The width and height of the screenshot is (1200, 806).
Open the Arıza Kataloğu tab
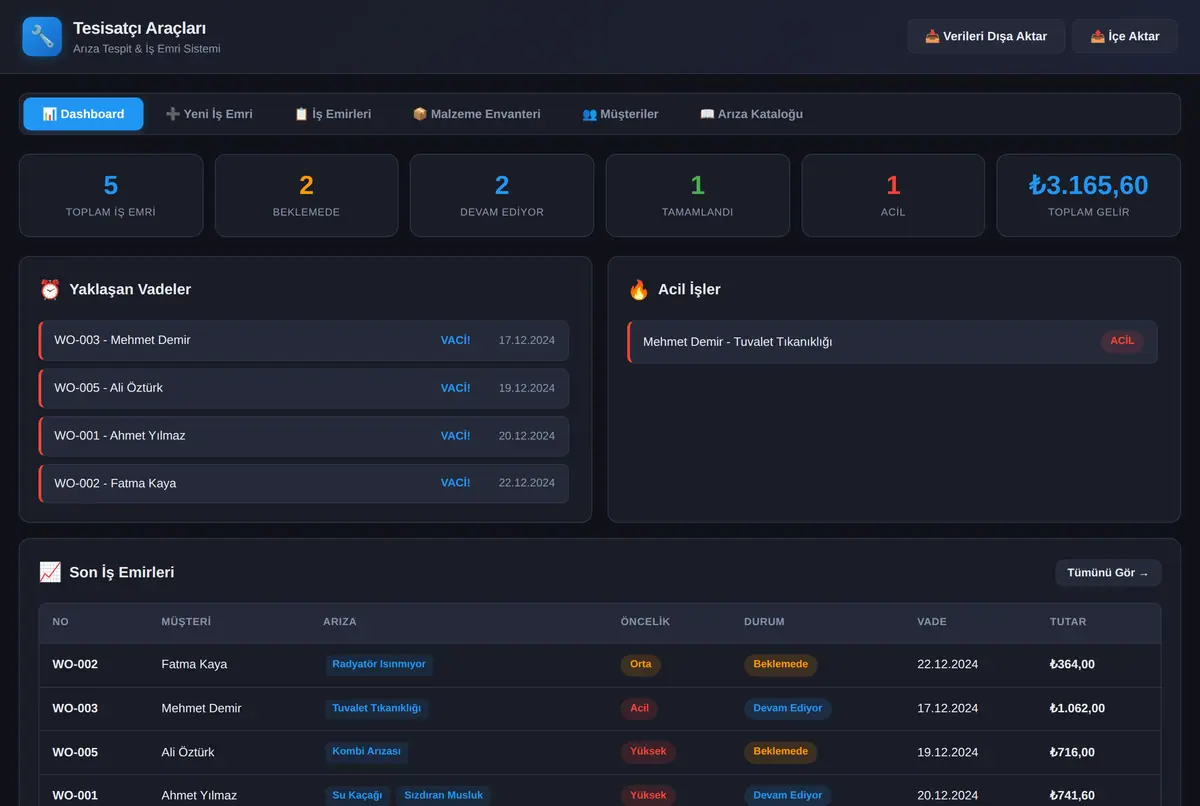click(x=752, y=114)
